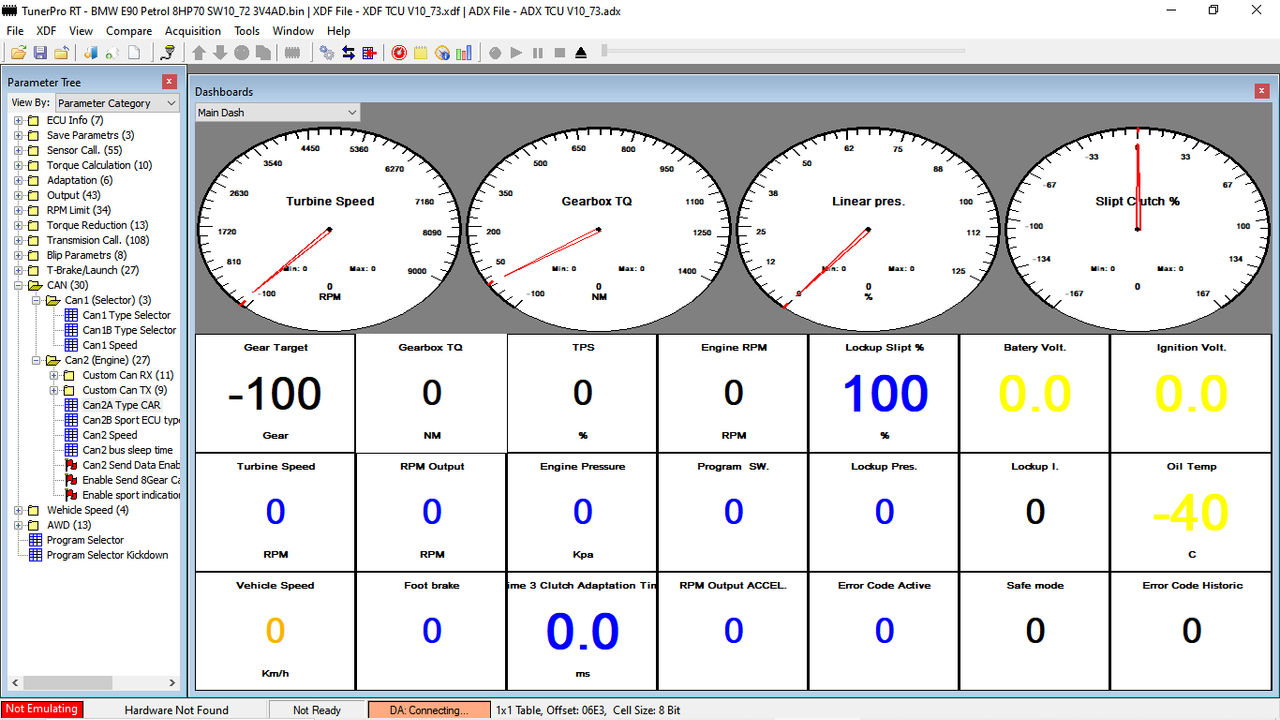Viewport: 1280px width, 720px height.
Task: Expand the RPM Limit folder
Action: pos(18,210)
